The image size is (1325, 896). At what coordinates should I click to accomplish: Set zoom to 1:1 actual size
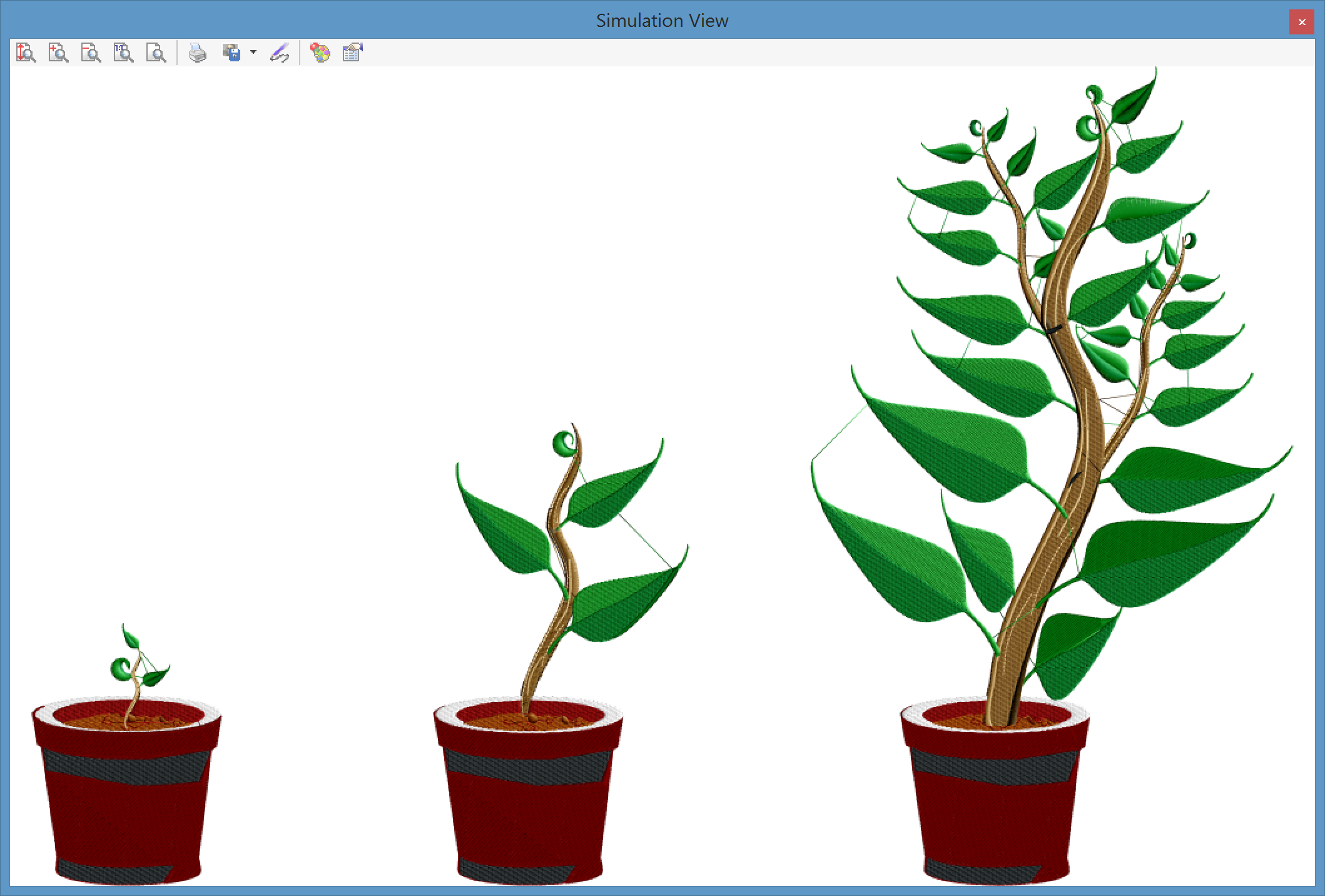[x=124, y=53]
